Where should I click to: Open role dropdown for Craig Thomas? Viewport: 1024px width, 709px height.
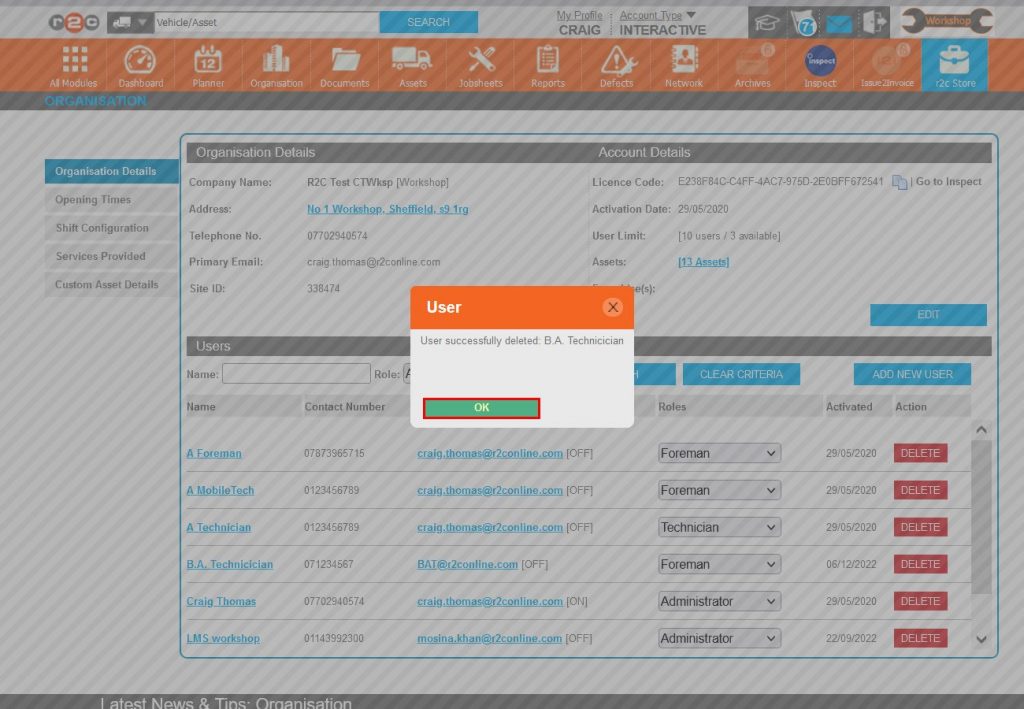719,601
